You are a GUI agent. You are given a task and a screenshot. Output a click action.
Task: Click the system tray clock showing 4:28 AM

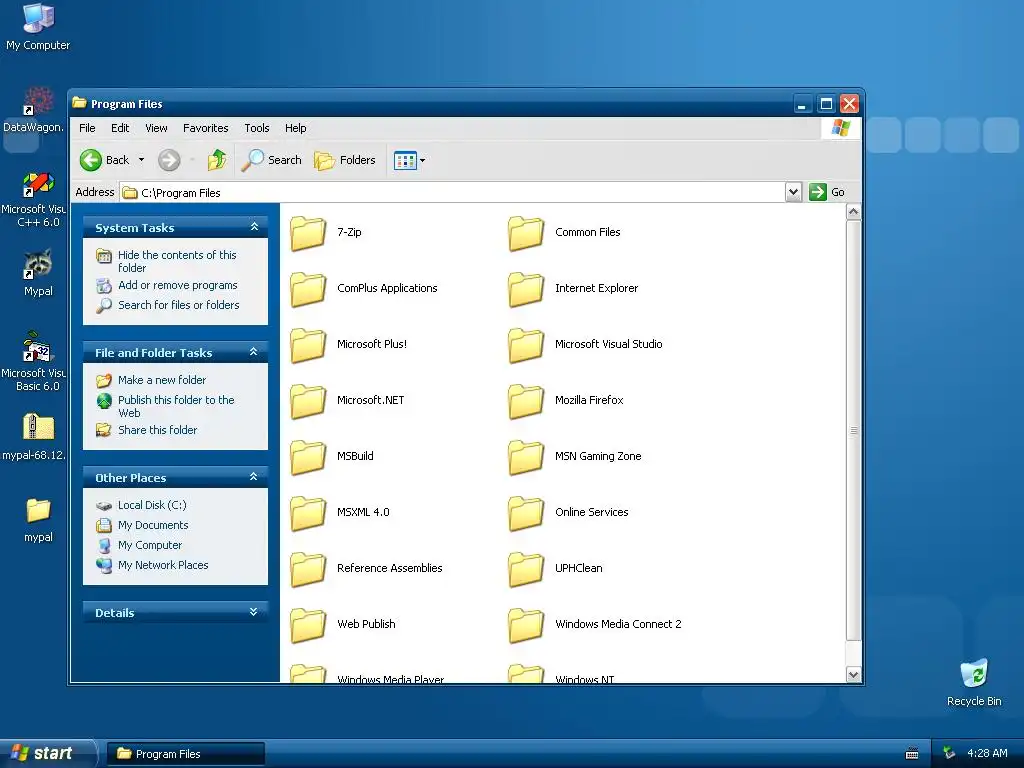coord(987,754)
